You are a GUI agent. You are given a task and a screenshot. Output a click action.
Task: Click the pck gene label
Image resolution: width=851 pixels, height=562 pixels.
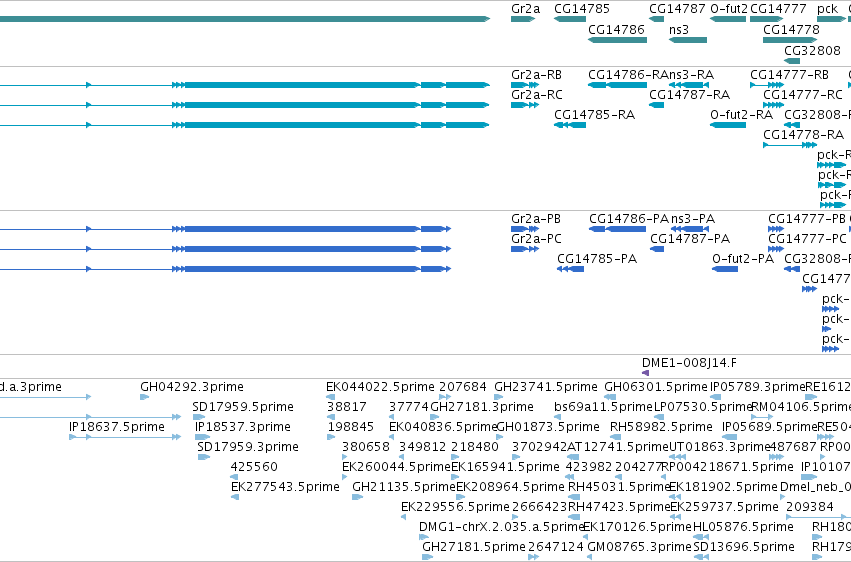coord(828,9)
